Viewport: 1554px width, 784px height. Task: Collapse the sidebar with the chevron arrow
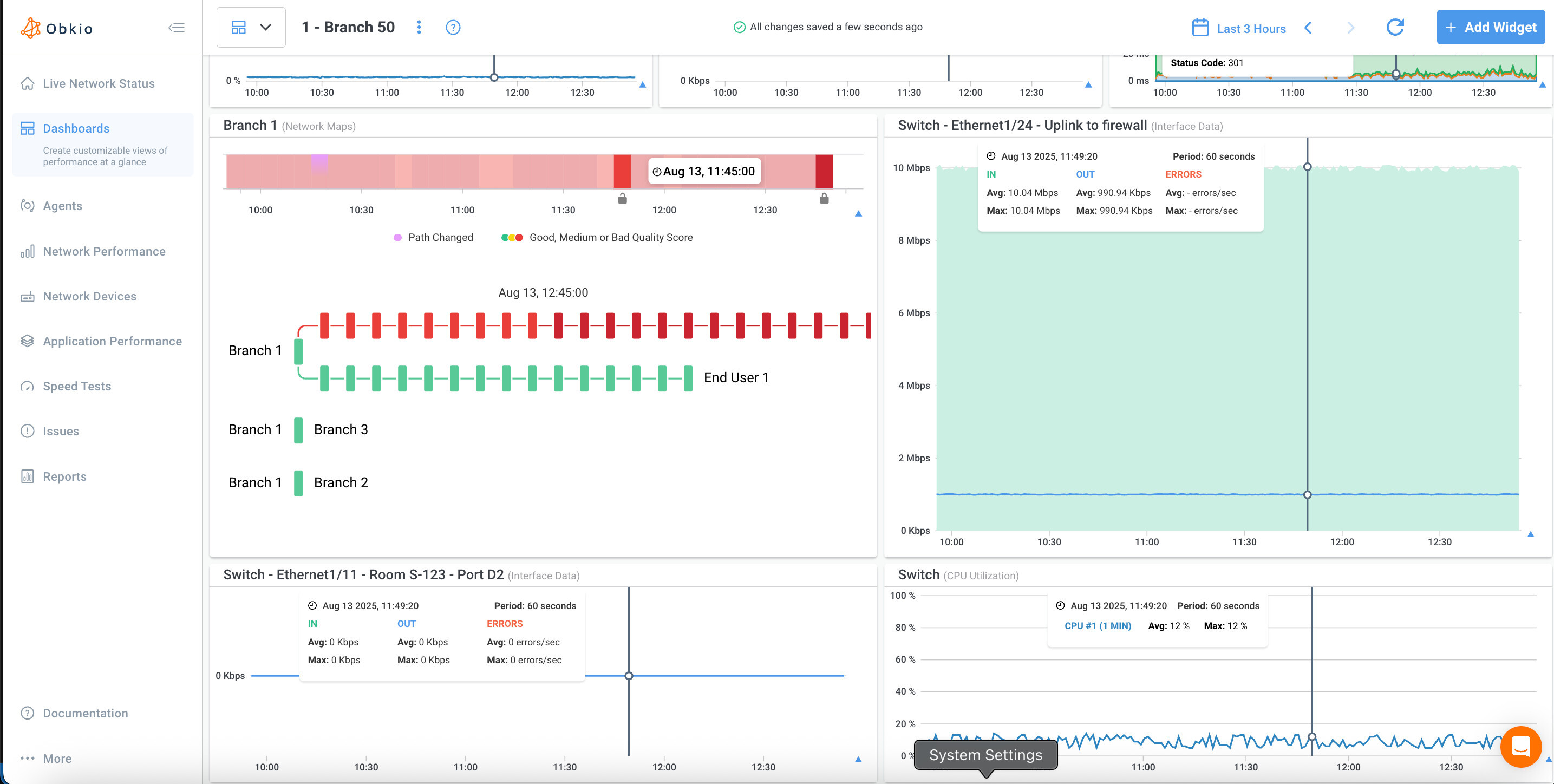(176, 27)
